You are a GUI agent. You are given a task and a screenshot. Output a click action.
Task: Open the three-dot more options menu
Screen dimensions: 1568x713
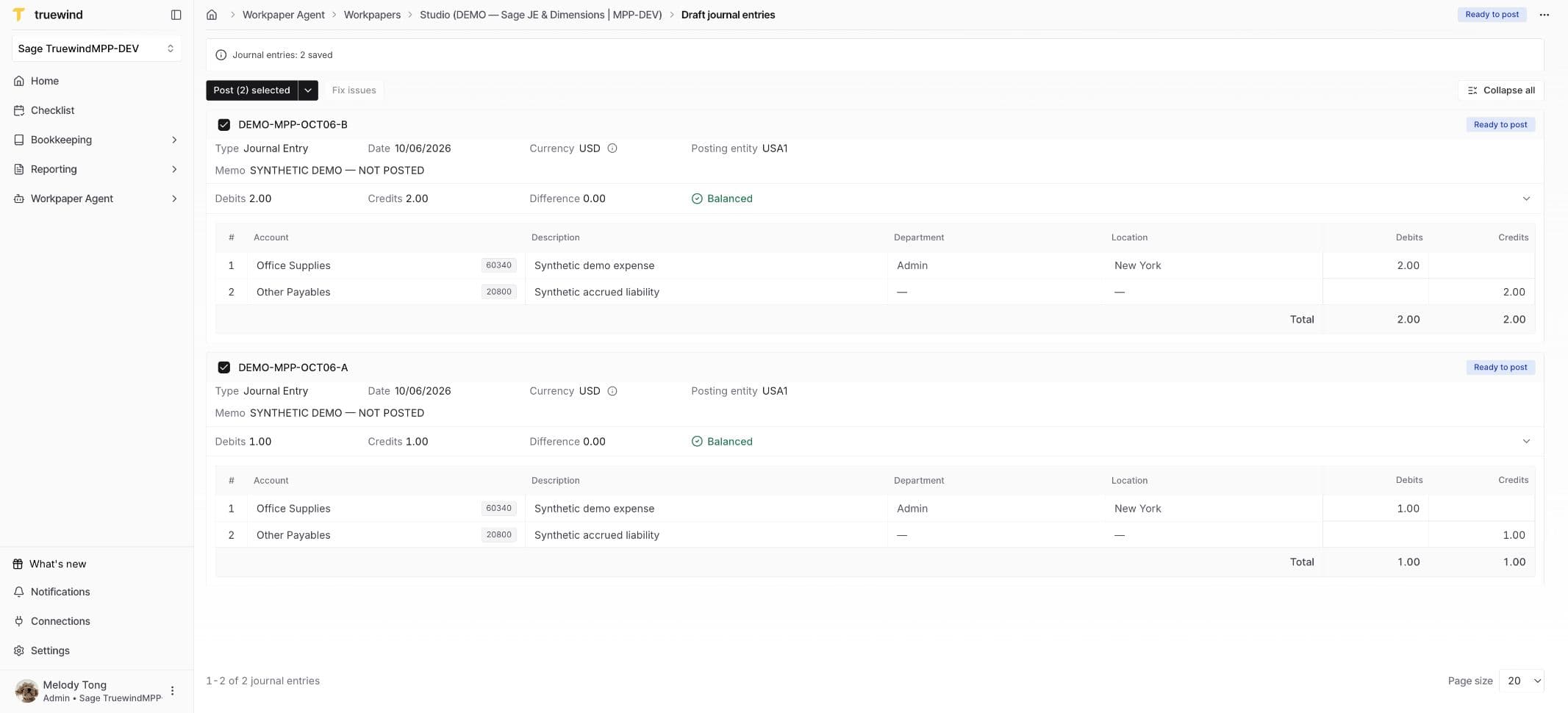[1544, 15]
